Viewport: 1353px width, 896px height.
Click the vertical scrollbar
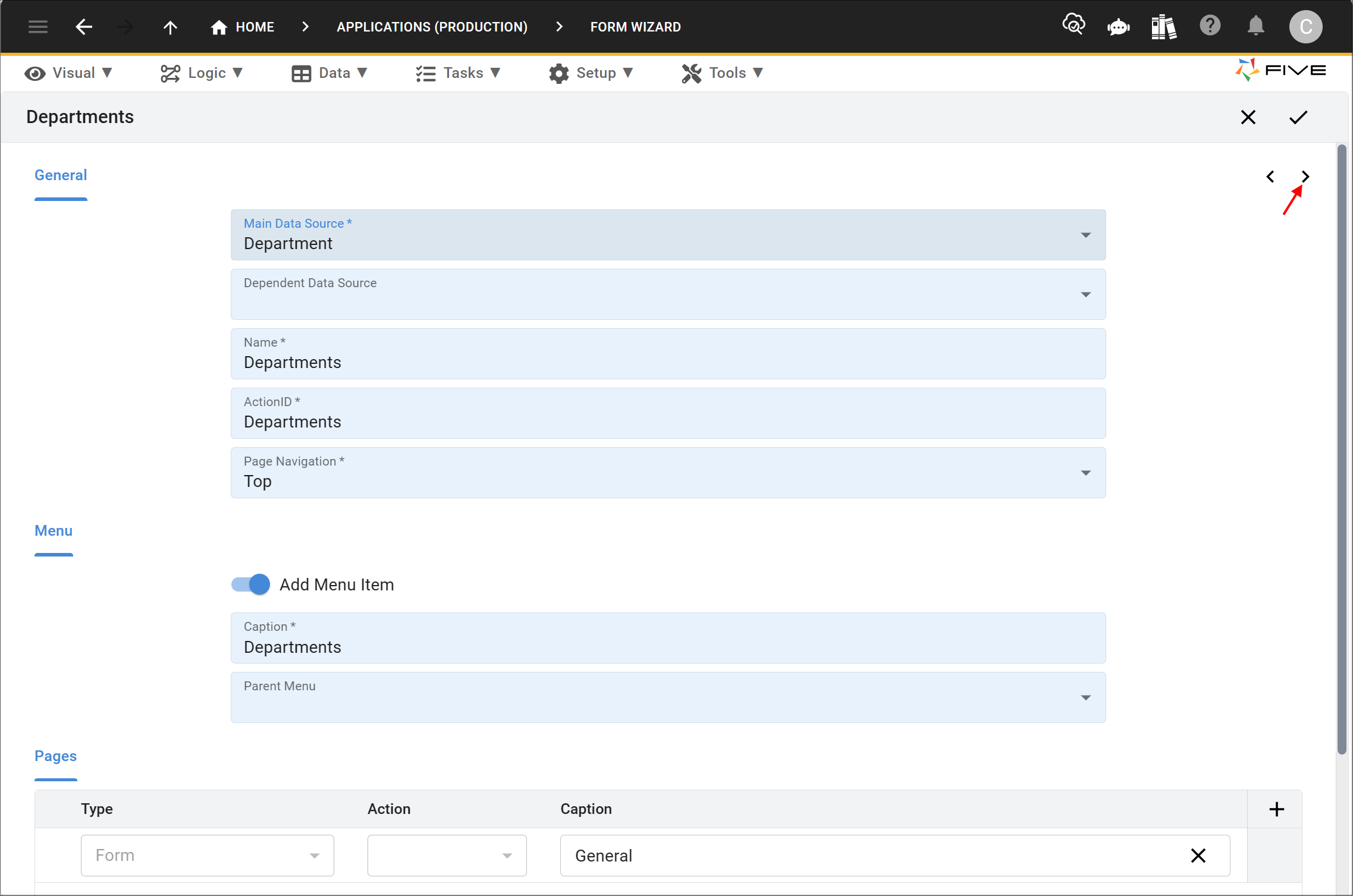[1341, 449]
